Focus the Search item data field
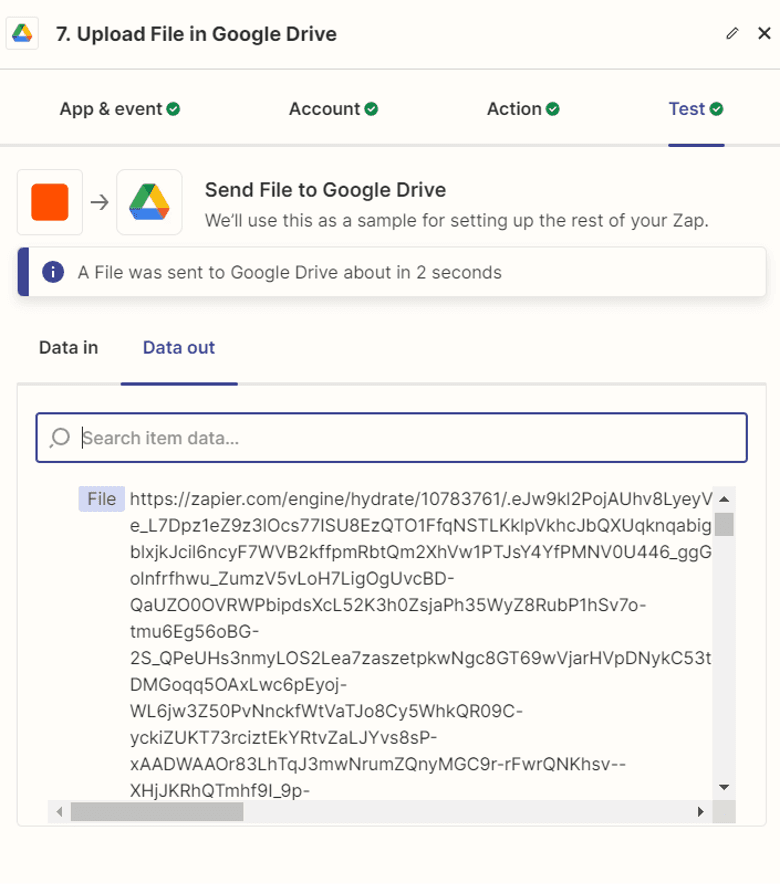Image resolution: width=780 pixels, height=885 pixels. click(x=392, y=438)
